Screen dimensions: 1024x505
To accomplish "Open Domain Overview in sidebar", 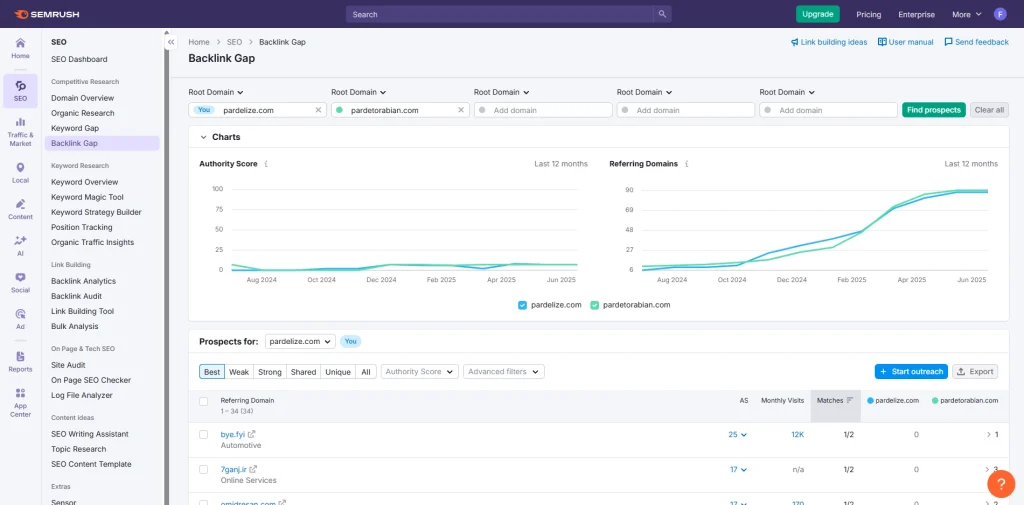I will 82,98.
